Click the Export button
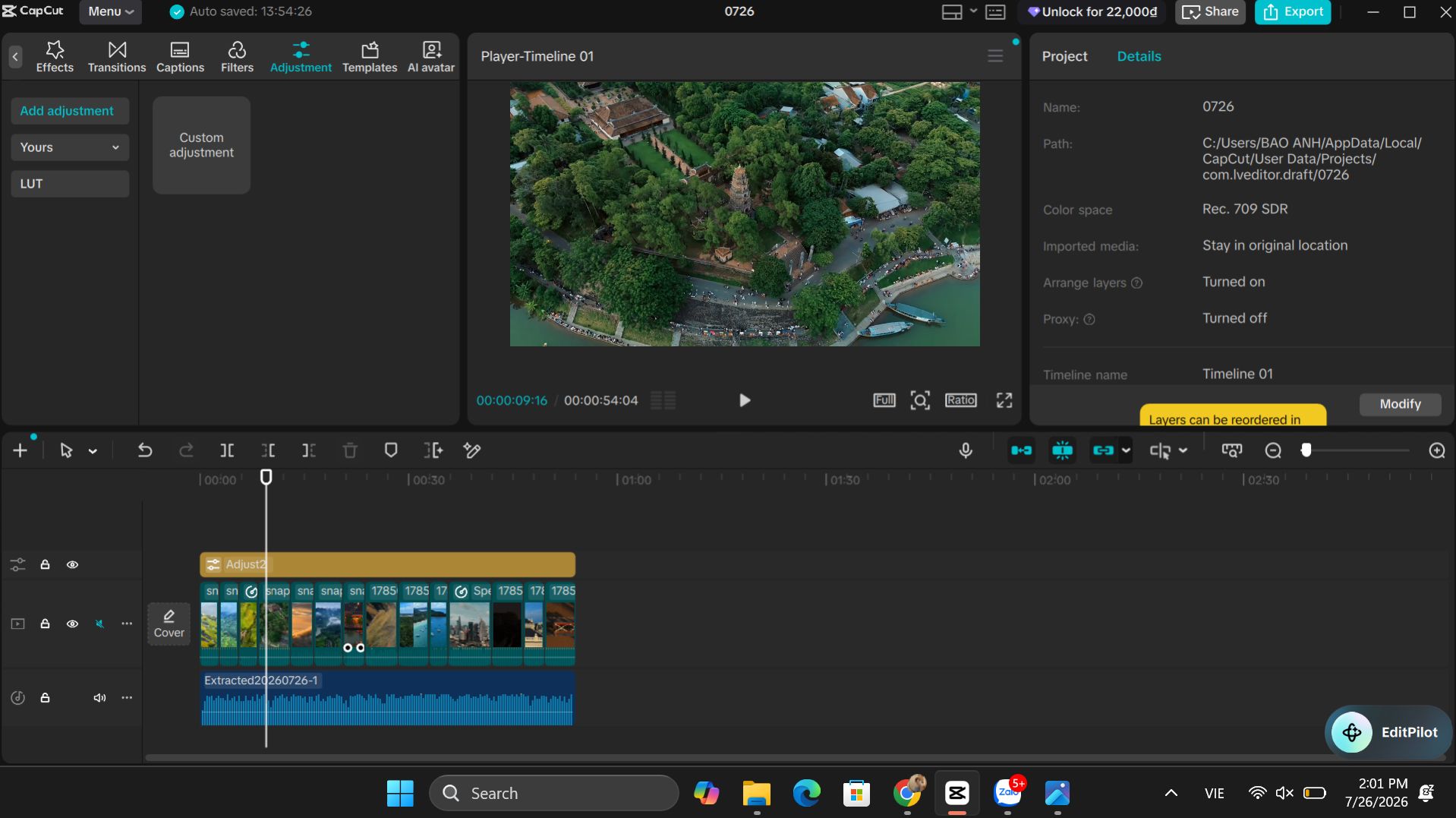Viewport: 1456px width, 818px height. tap(1293, 12)
